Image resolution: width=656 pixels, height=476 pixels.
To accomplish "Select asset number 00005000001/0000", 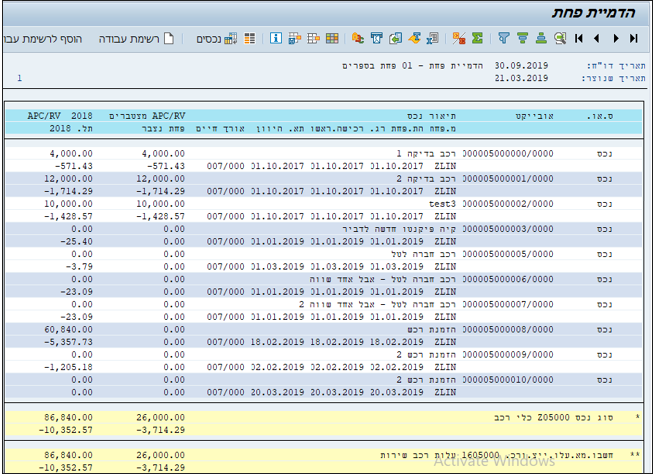I will (x=508, y=179).
